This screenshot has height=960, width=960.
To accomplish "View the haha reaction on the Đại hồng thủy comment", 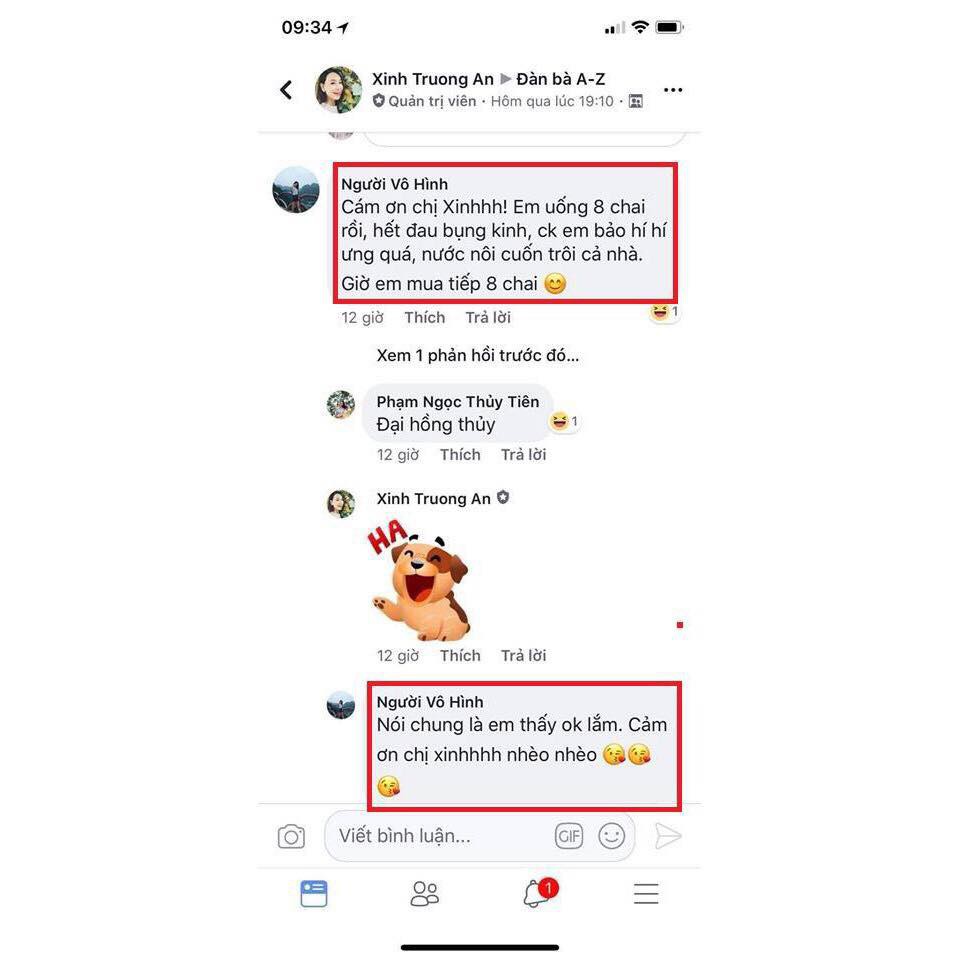I will click(565, 421).
